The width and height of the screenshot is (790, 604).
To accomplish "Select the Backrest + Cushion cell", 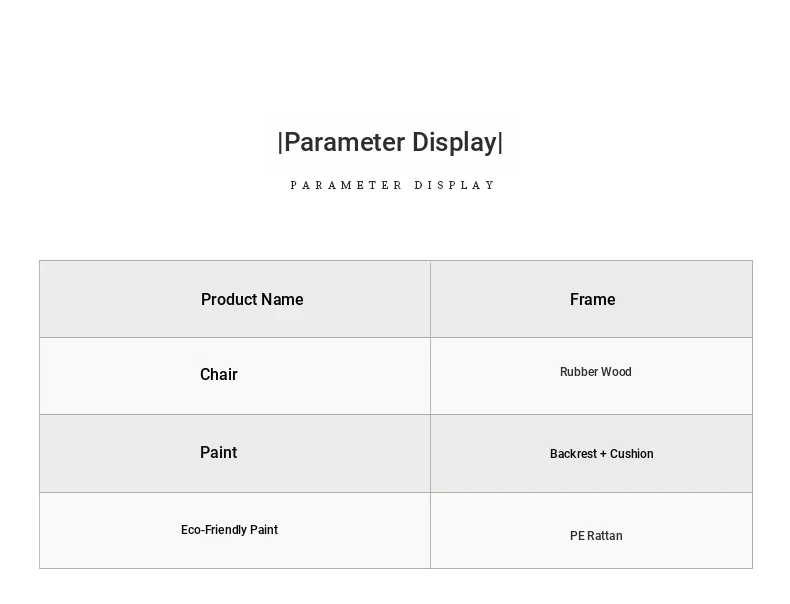I will tap(591, 453).
